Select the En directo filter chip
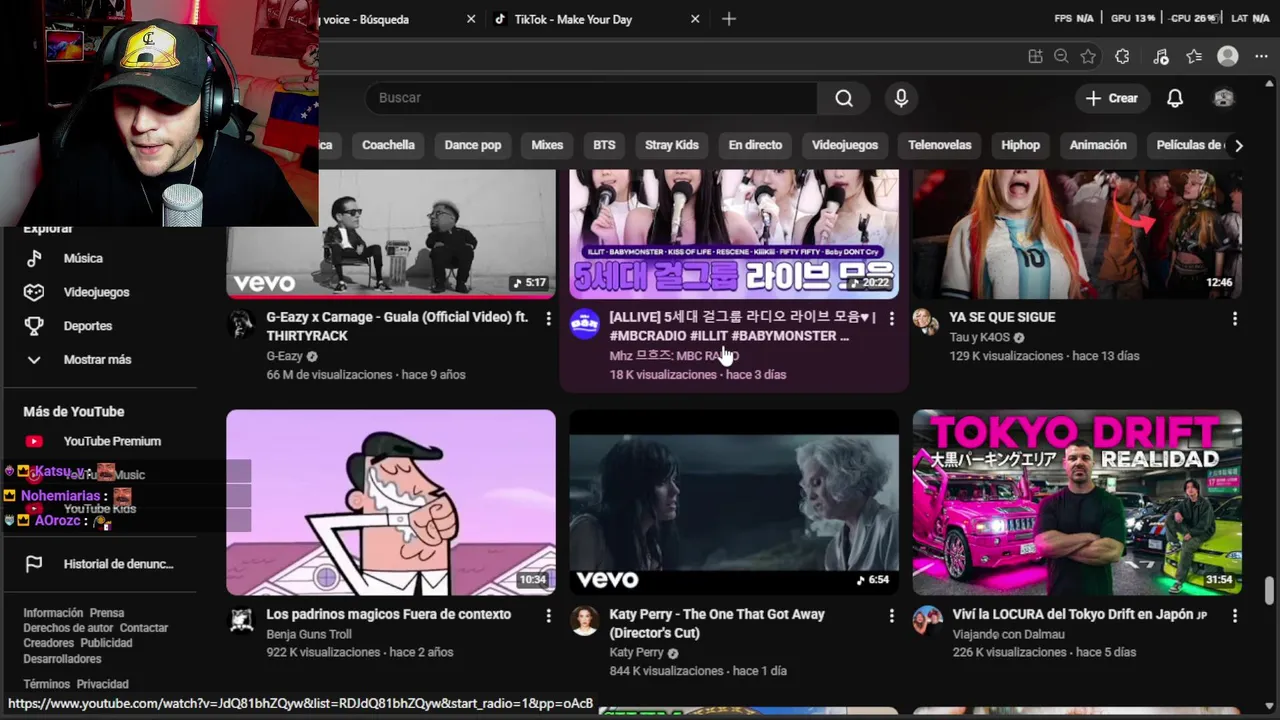1280x720 pixels. [x=755, y=145]
